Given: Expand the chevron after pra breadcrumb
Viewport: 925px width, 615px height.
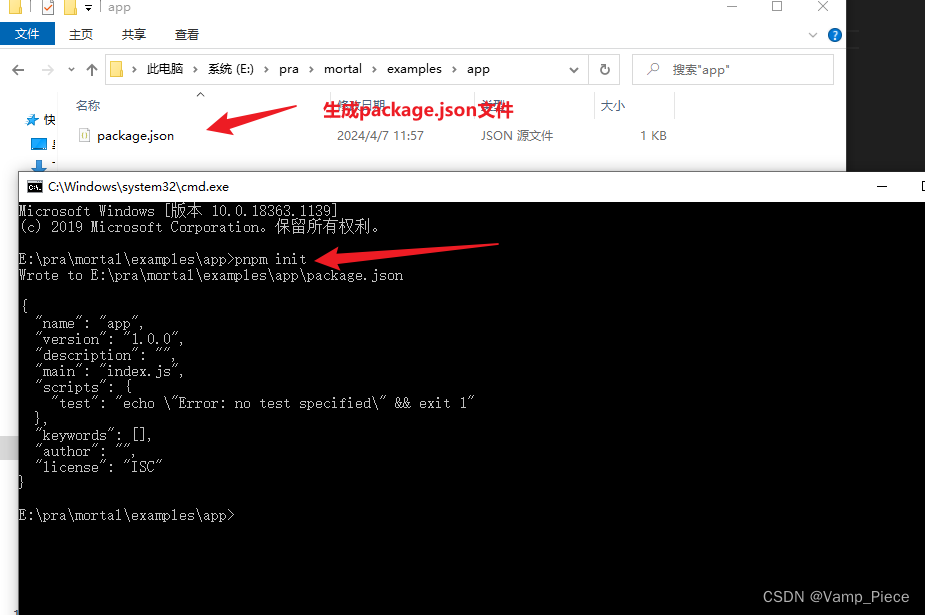Looking at the screenshot, I should [x=311, y=70].
